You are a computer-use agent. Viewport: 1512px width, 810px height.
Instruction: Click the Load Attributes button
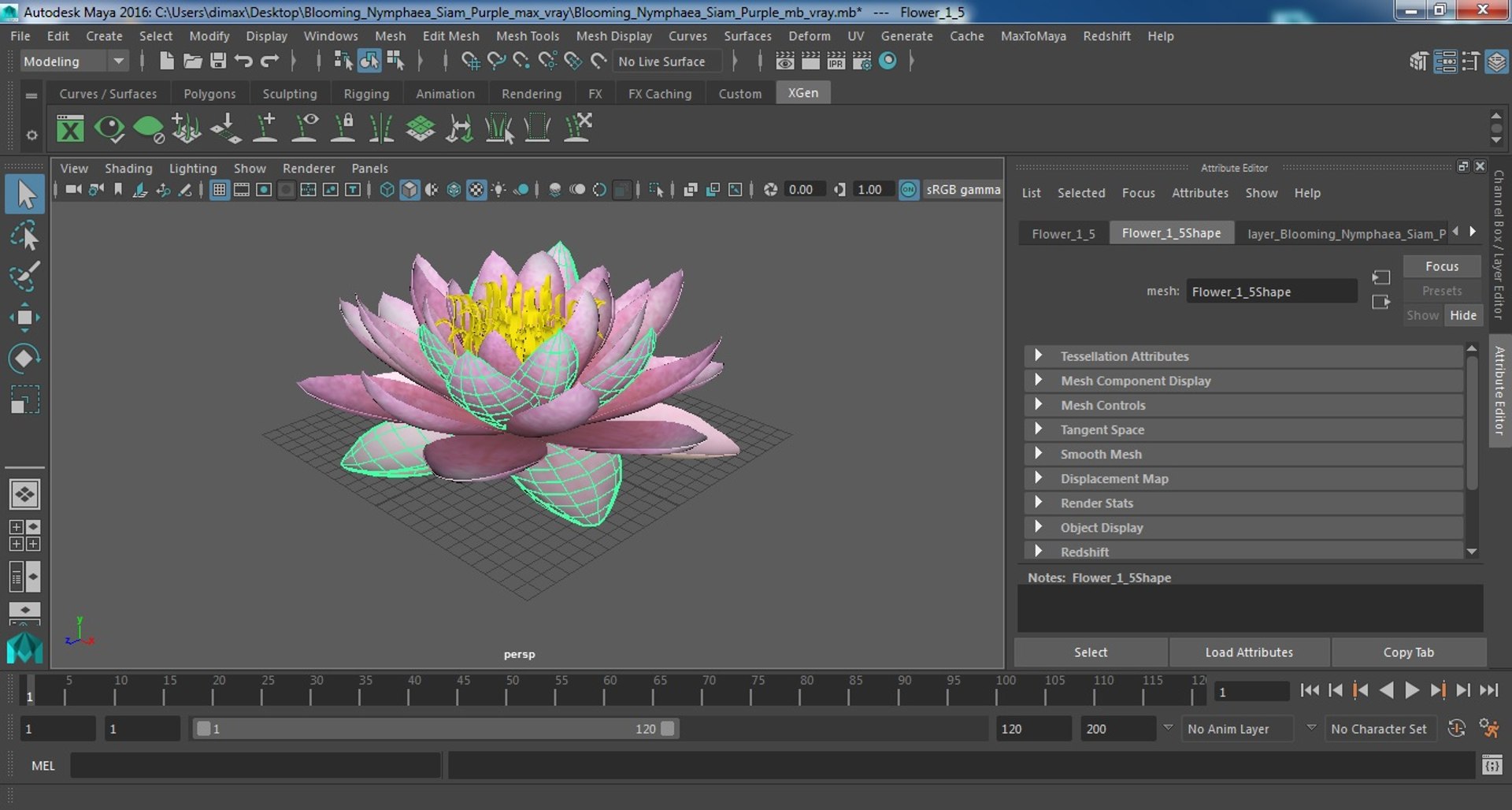tap(1249, 652)
